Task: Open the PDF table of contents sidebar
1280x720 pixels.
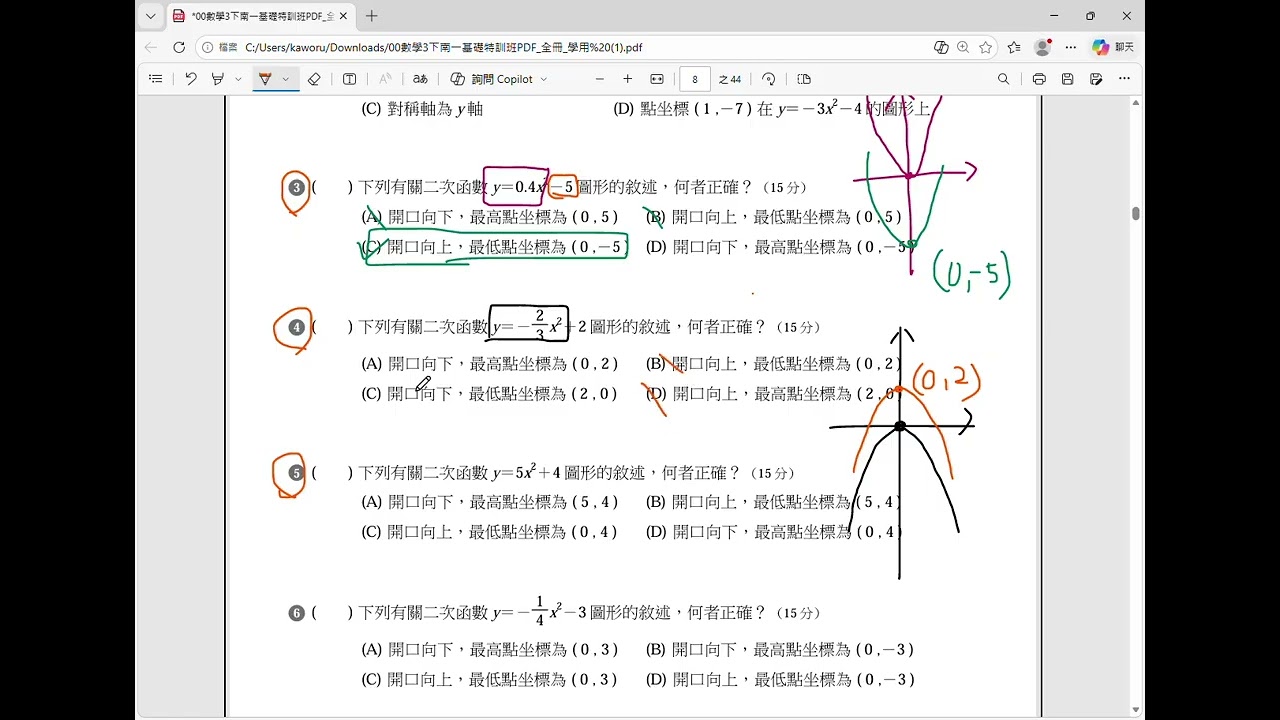Action: [x=155, y=79]
